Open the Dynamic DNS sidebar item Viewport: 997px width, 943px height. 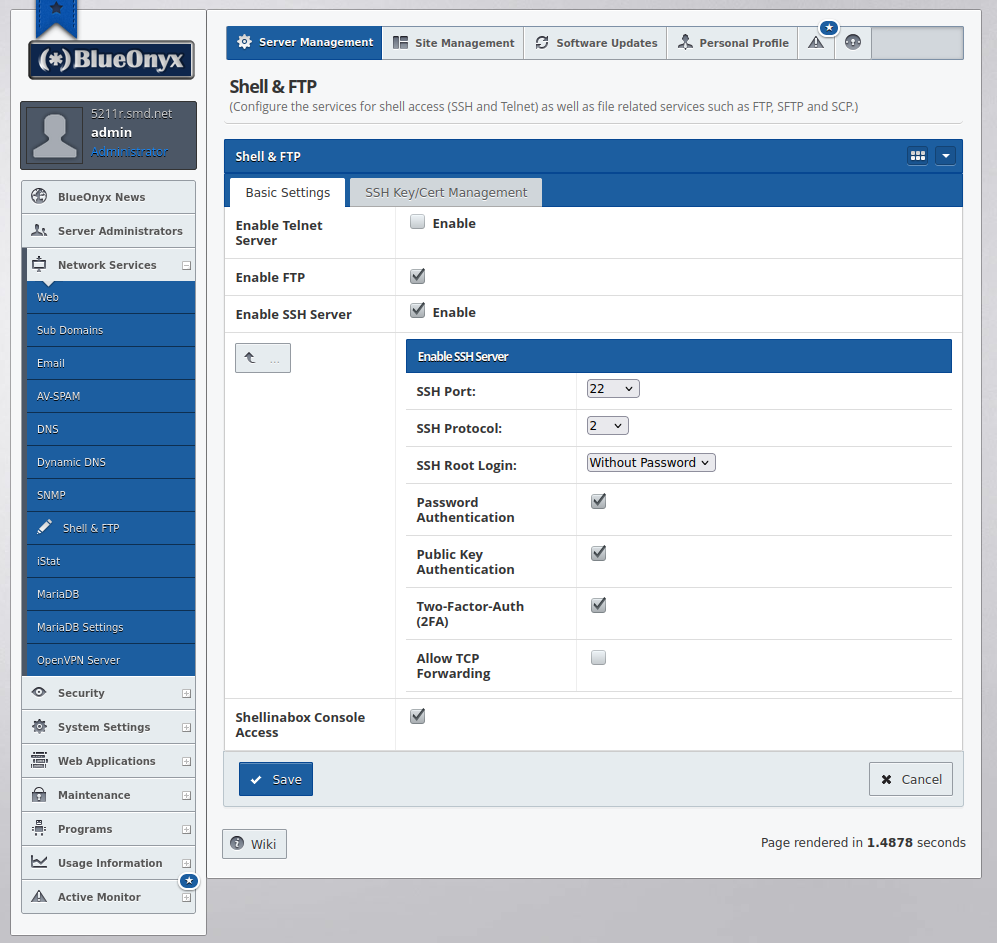click(111, 462)
